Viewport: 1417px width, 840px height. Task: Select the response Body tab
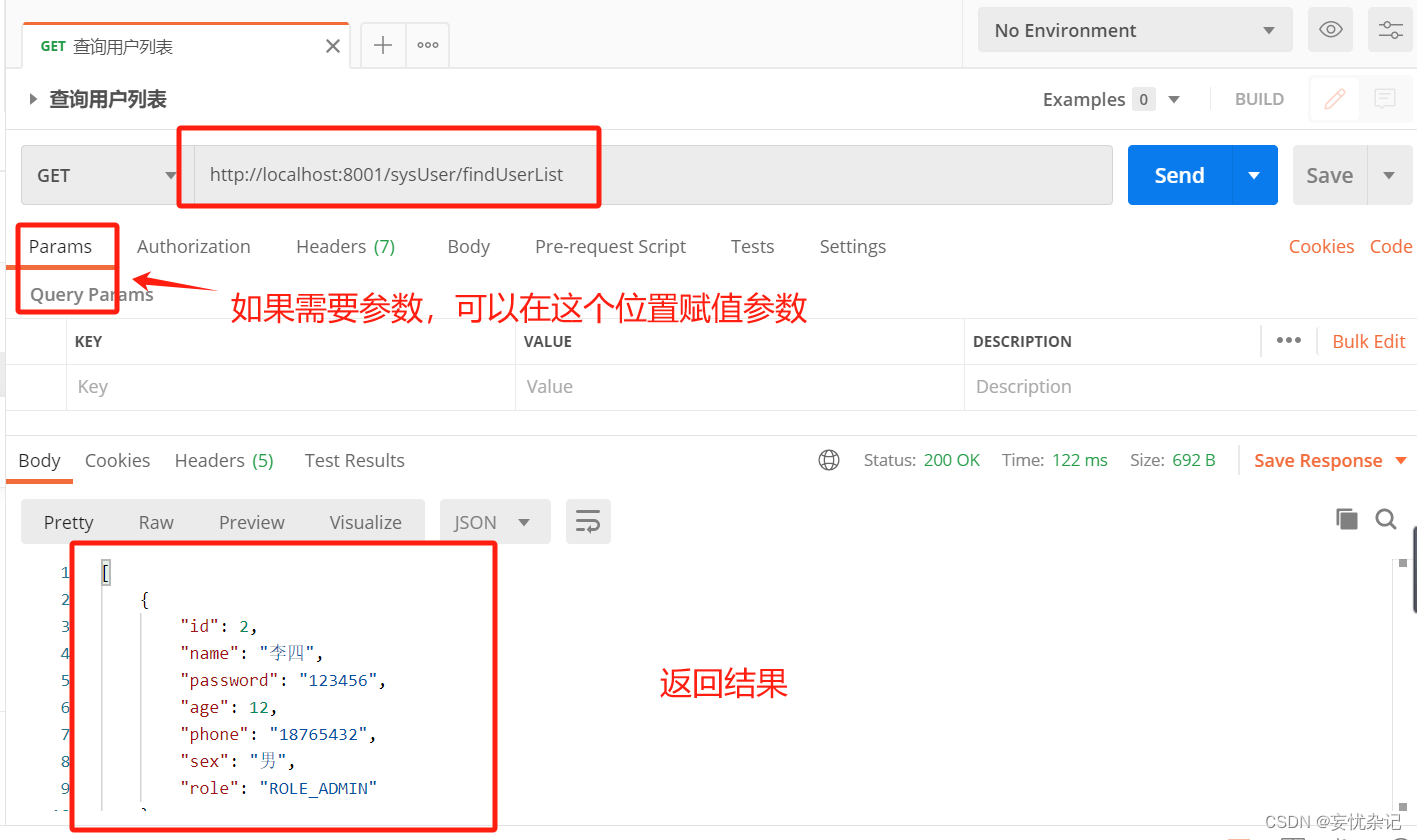tap(39, 460)
